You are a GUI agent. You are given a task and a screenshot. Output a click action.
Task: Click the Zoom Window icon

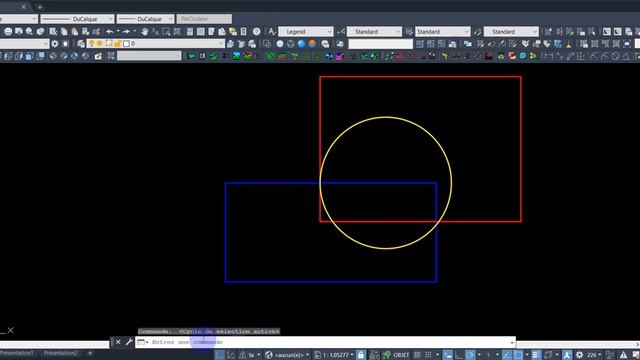point(166,31)
